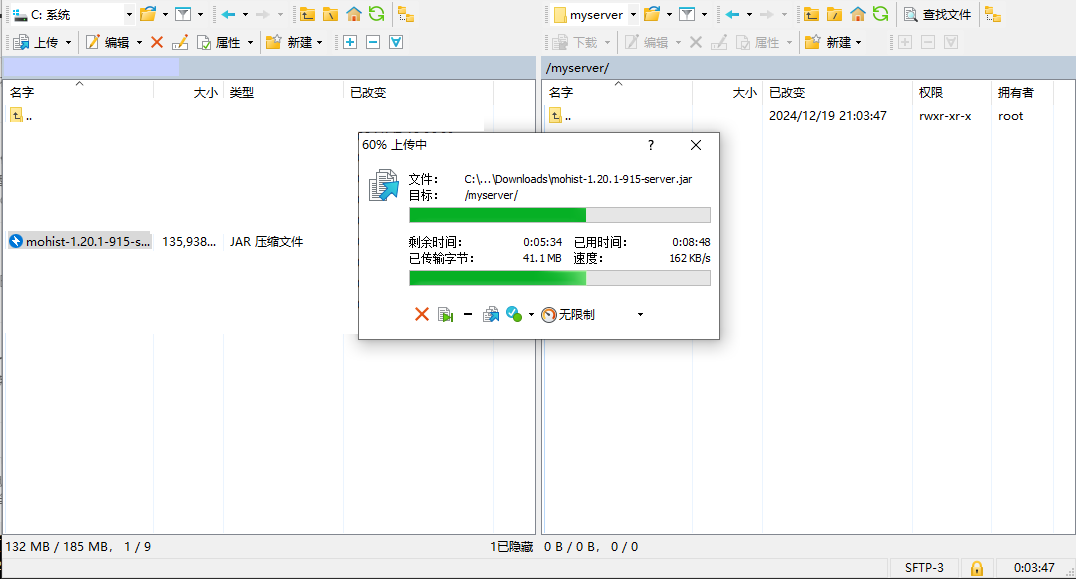Click the 查找文件 find files button
Image resolution: width=1076 pixels, height=579 pixels.
pos(937,14)
